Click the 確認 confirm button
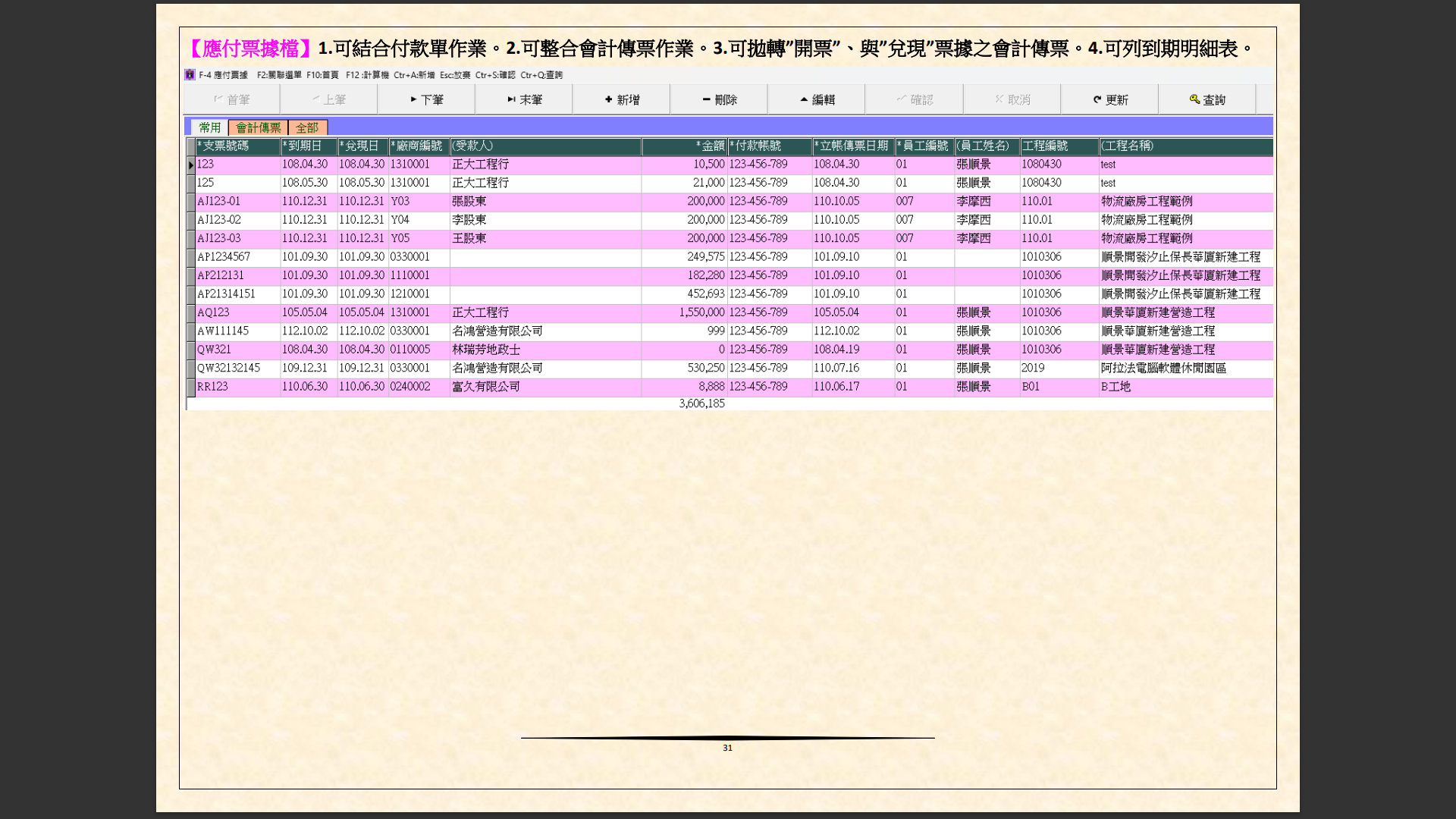This screenshot has height=819, width=1456. pos(915,99)
